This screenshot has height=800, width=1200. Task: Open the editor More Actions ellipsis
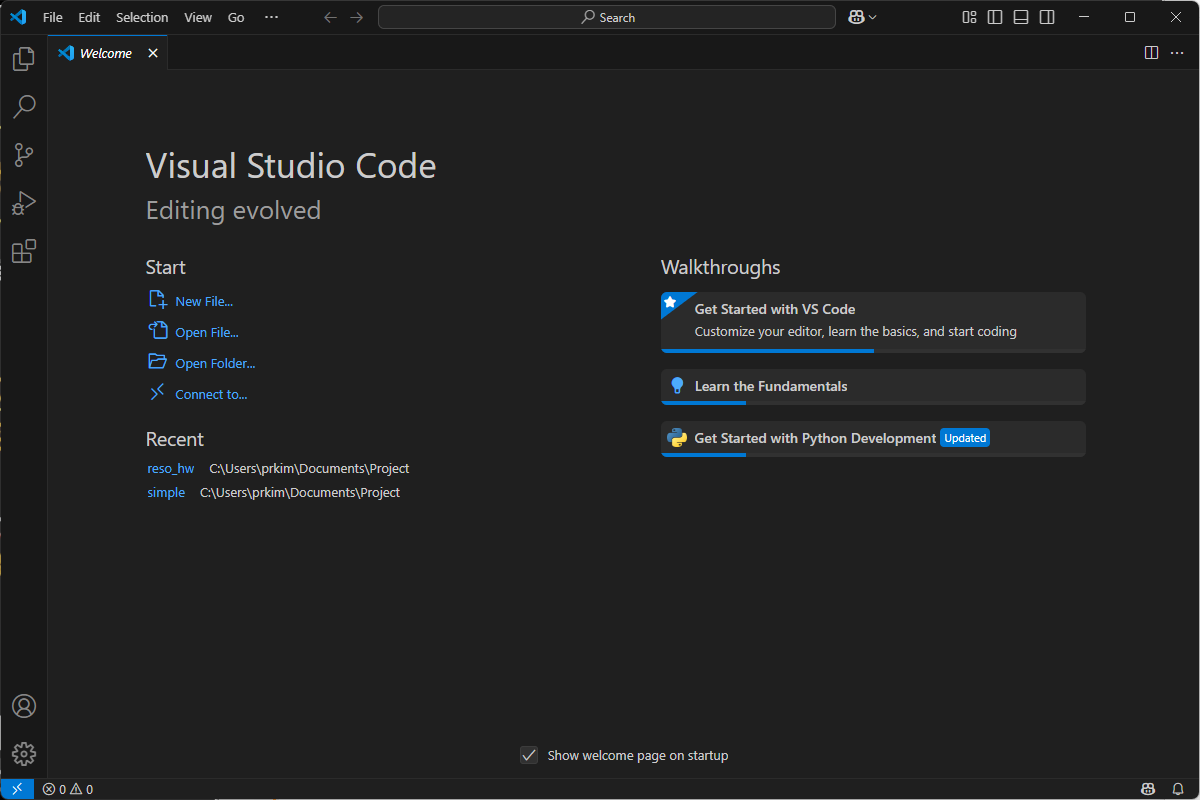click(1177, 53)
